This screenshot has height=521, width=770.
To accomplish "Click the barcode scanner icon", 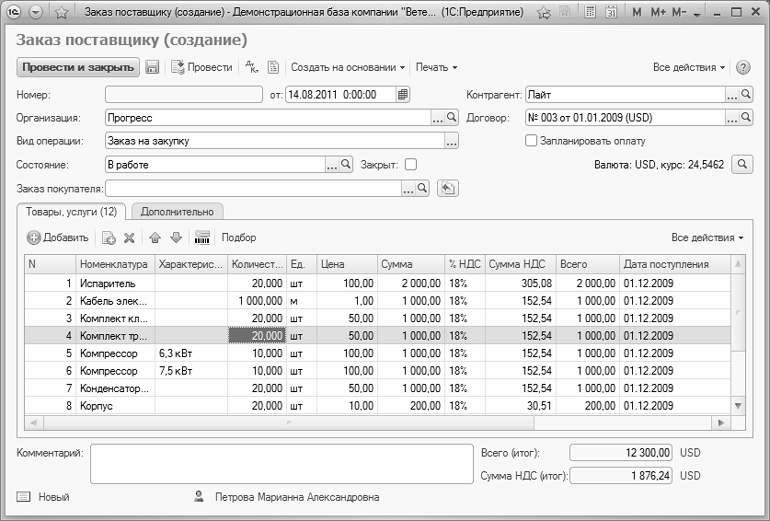I will coord(202,238).
